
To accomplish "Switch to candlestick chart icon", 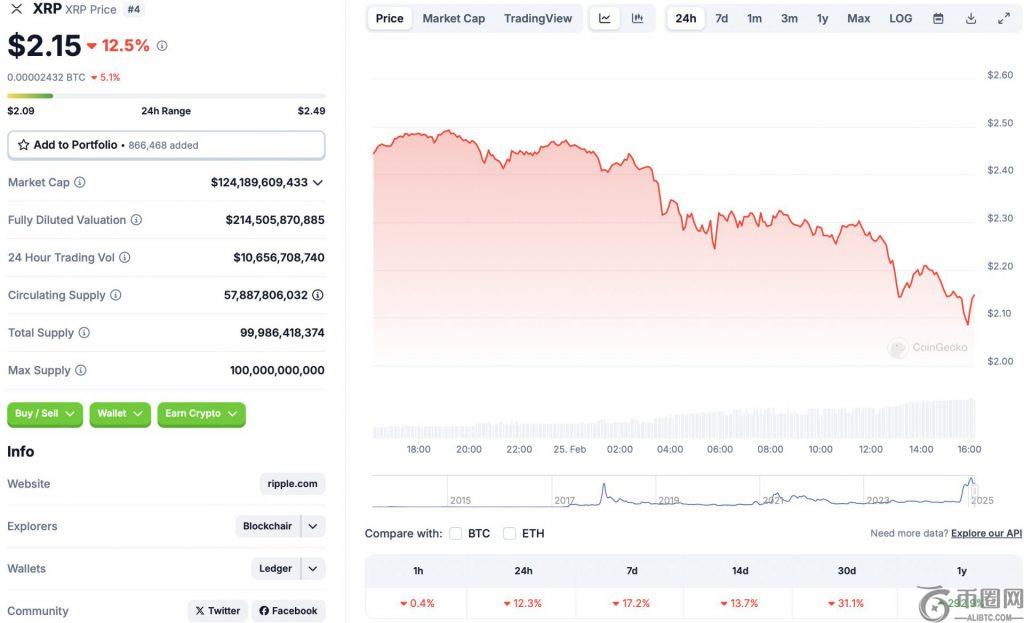I will tap(637, 19).
